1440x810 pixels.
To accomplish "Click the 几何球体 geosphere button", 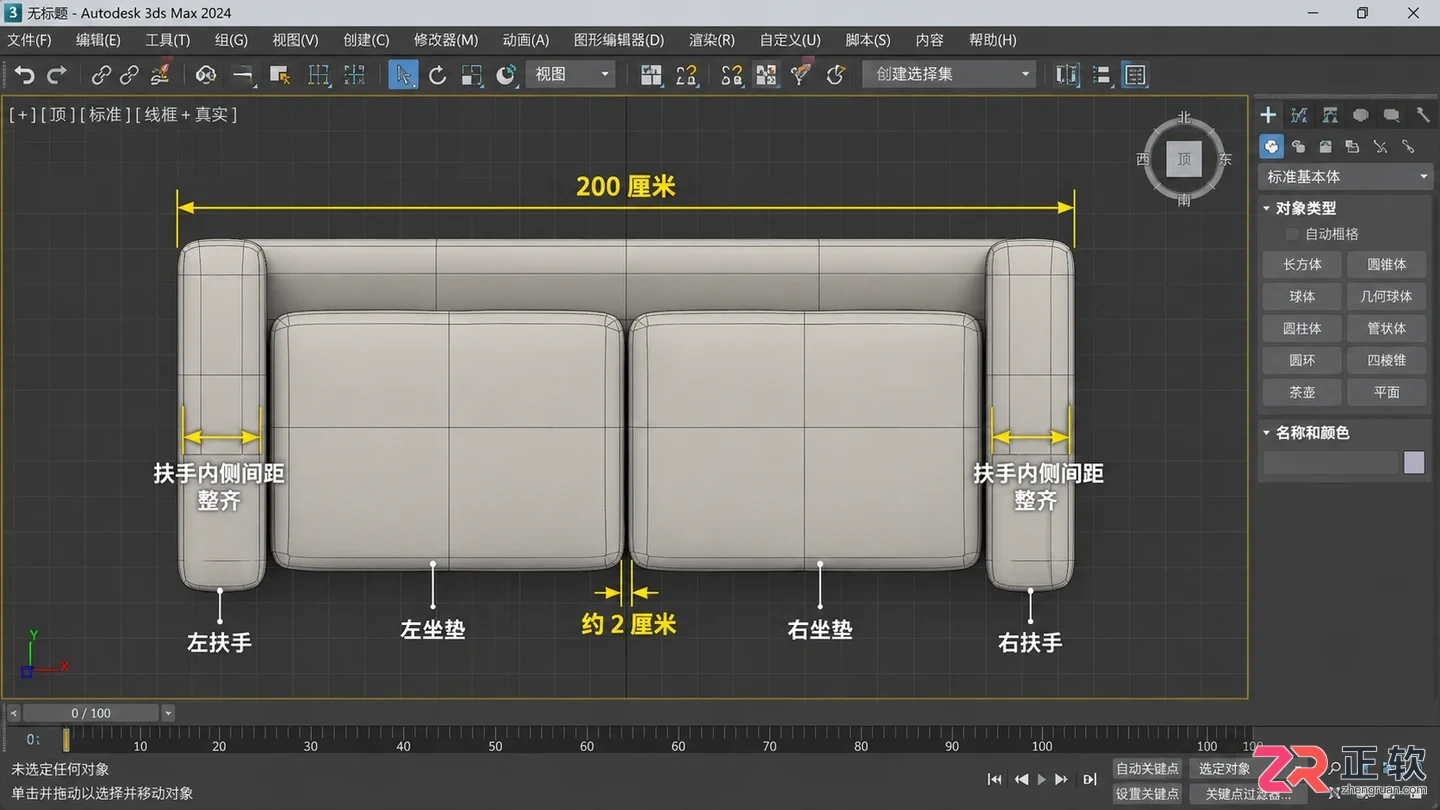I will 1386,297.
